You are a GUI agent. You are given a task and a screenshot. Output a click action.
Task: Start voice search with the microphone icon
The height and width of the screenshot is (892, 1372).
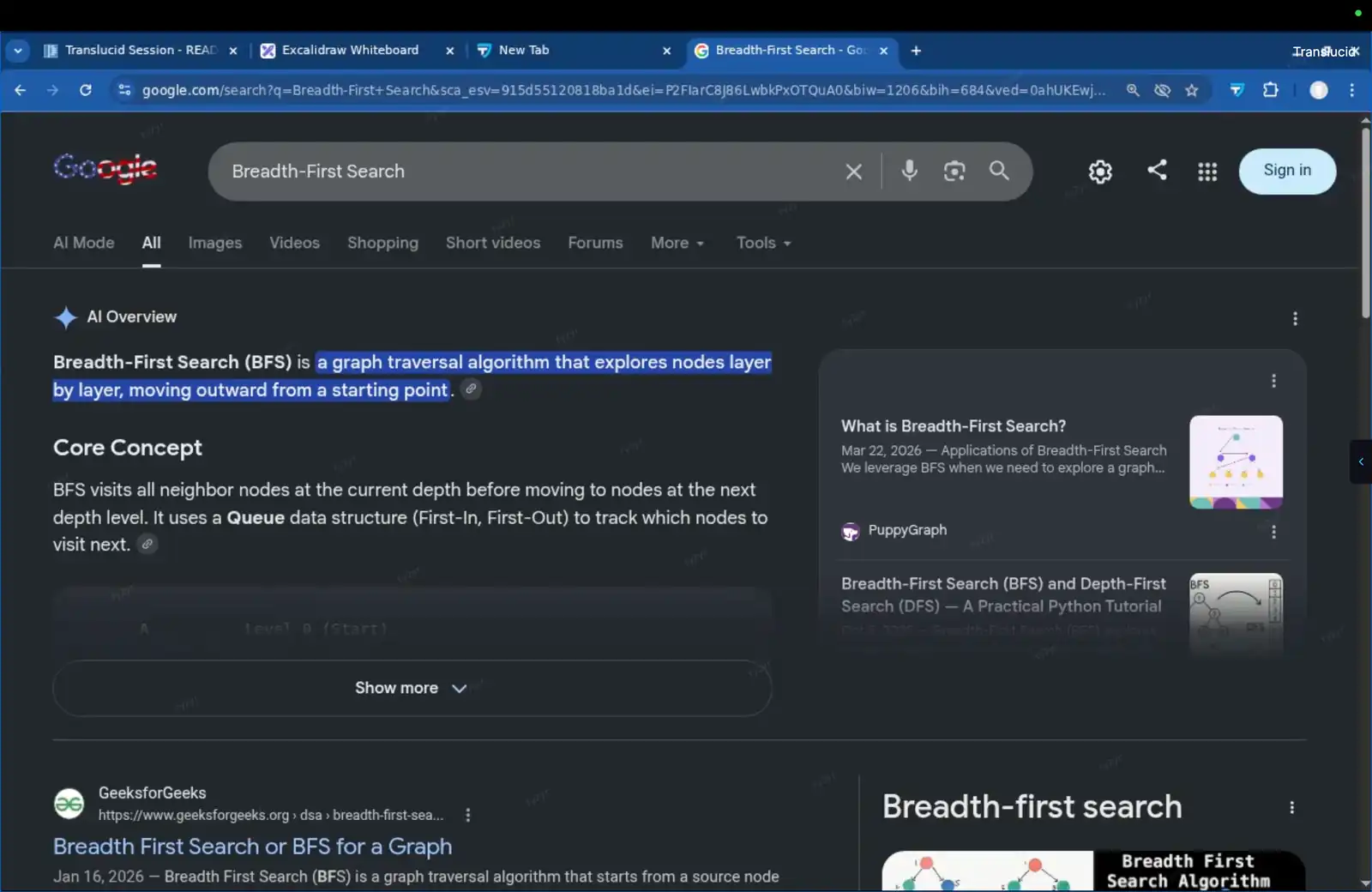(910, 171)
